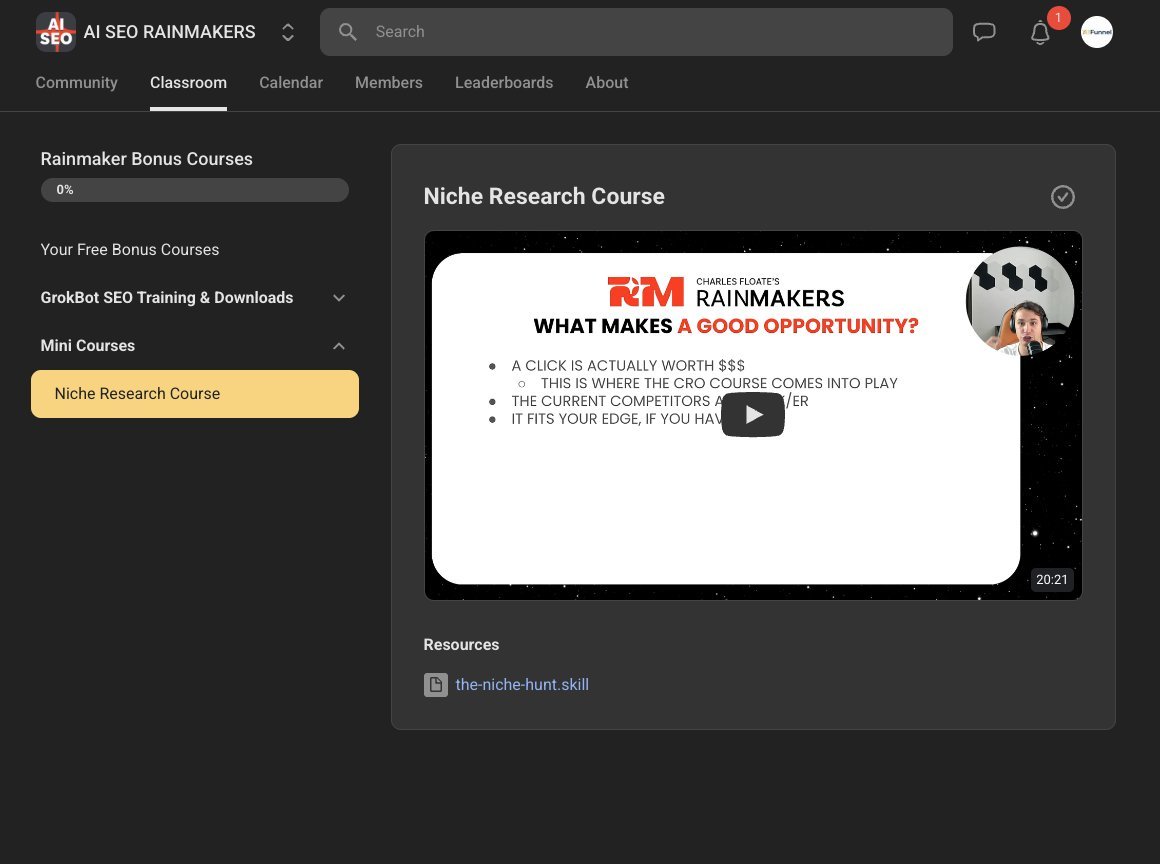Open the notifications bell icon
The image size is (1160, 864).
1040,33
